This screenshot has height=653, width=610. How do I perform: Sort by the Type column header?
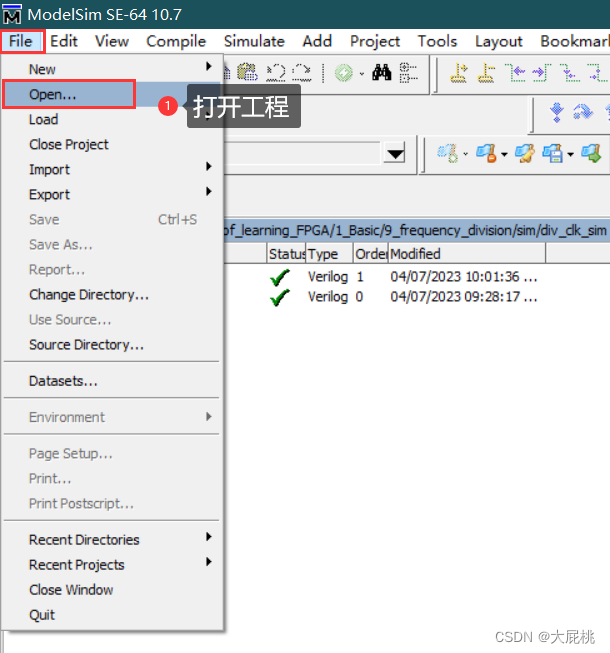329,254
